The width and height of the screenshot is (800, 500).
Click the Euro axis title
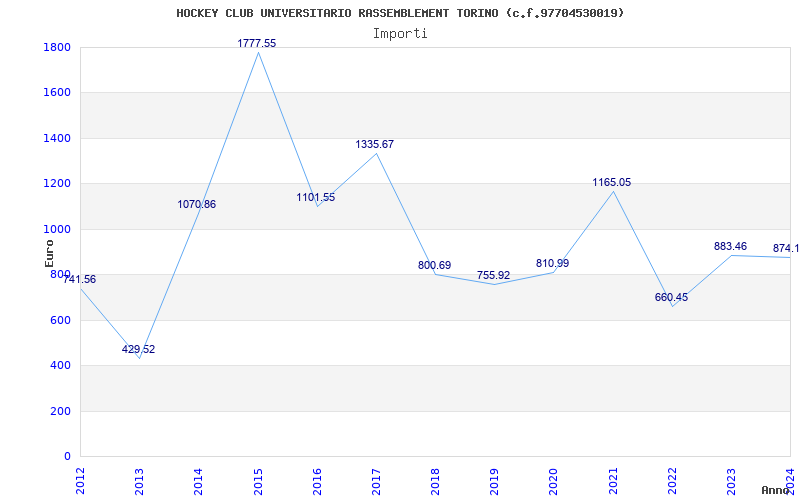49,253
